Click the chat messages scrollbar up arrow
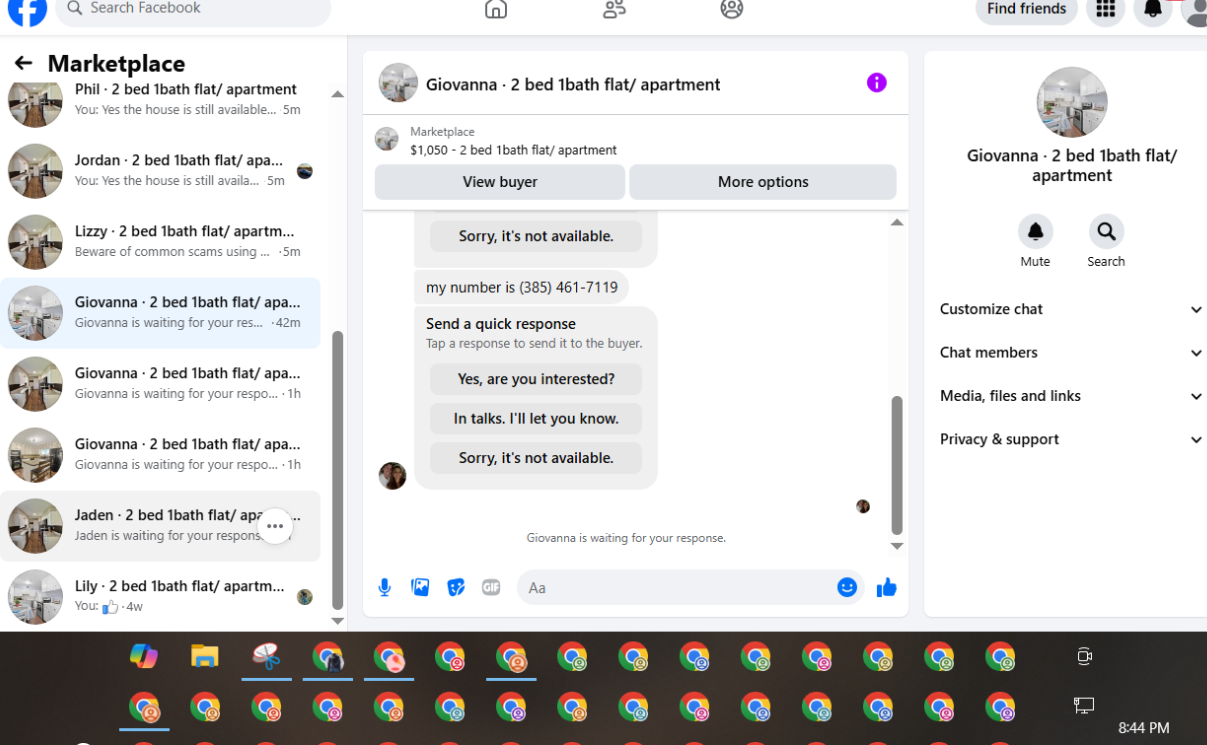 tap(897, 222)
